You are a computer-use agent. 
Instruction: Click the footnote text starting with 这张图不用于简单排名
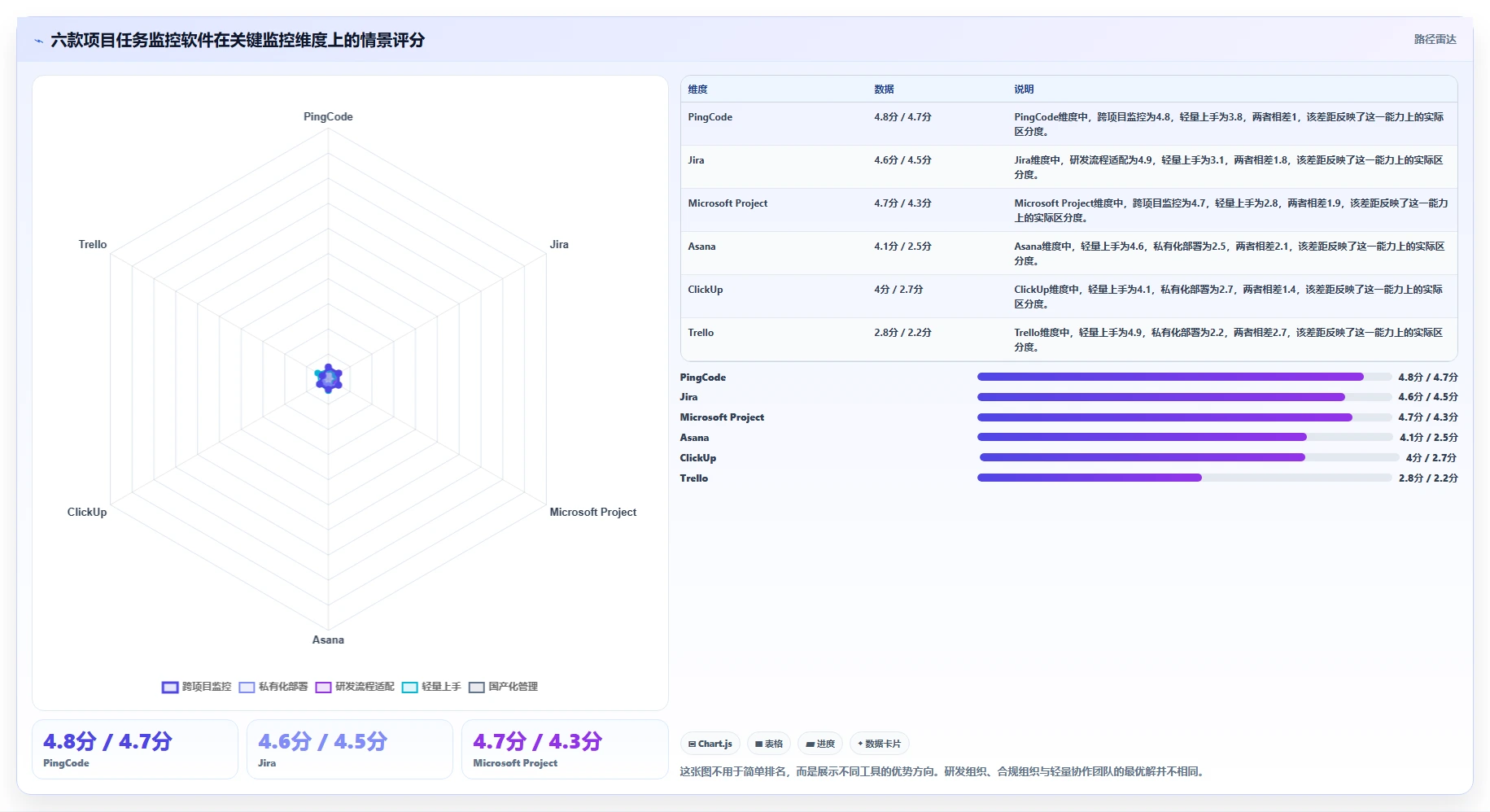pyautogui.click(x=942, y=771)
